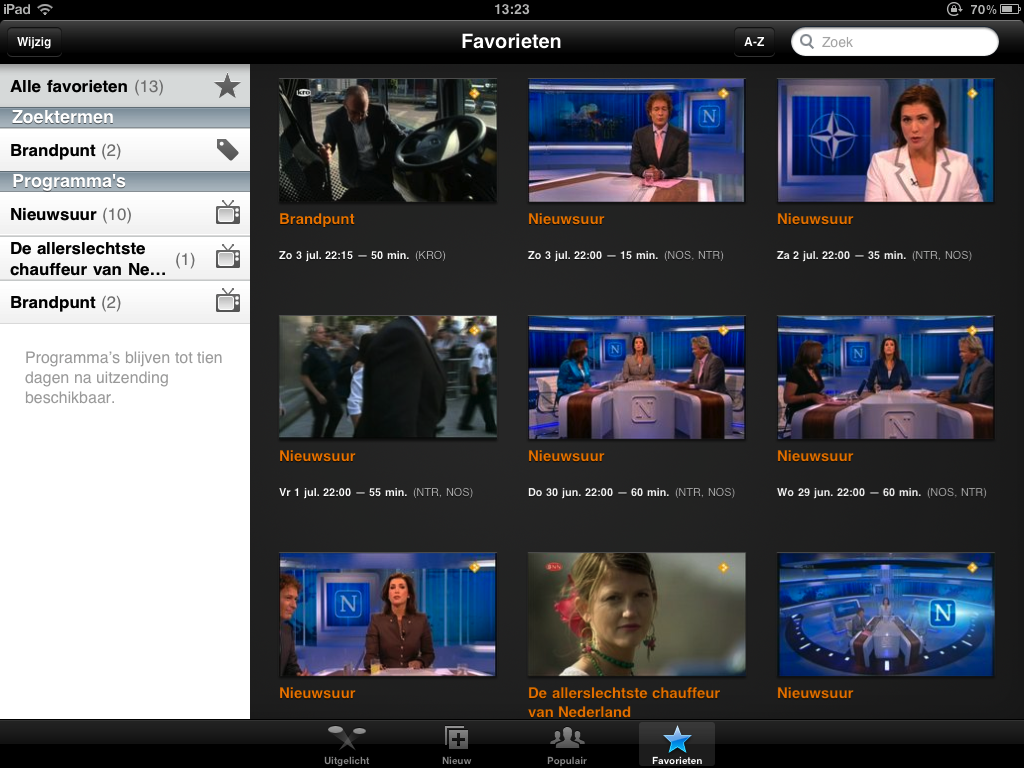1024x768 pixels.
Task: Select De allerslechtste chauffeur van Ne… (1)
Action: [125, 259]
